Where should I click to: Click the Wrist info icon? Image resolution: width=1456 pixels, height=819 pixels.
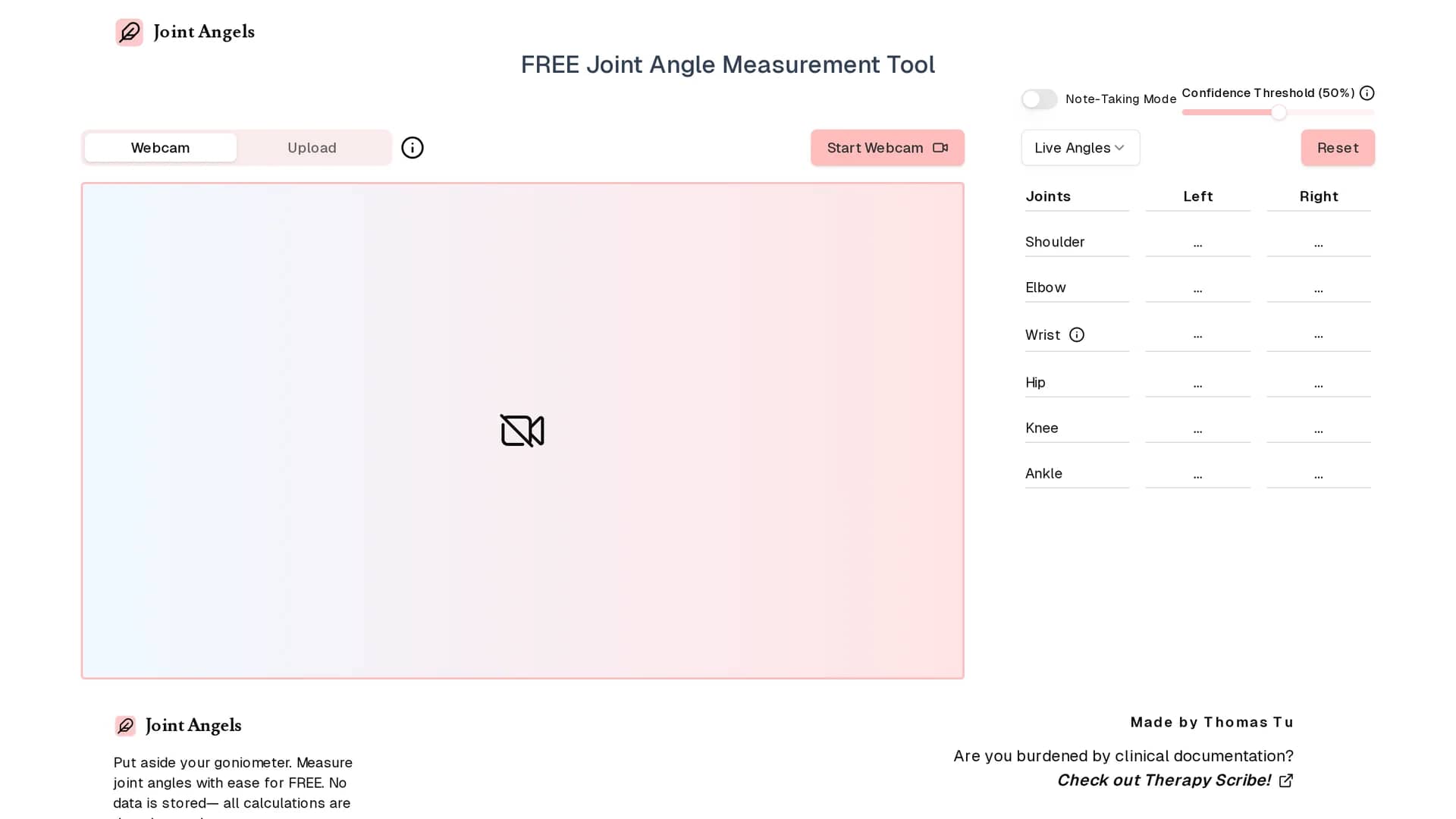(1077, 335)
